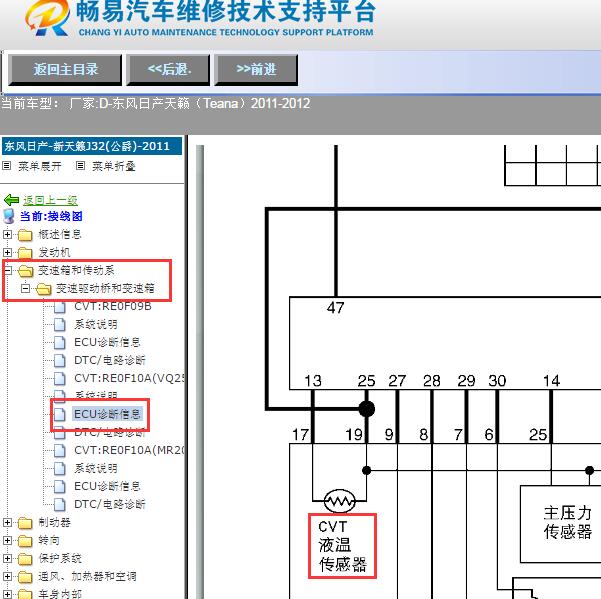The image size is (601, 599).
Task: Click the 制动器 folder label
Action: point(54,523)
